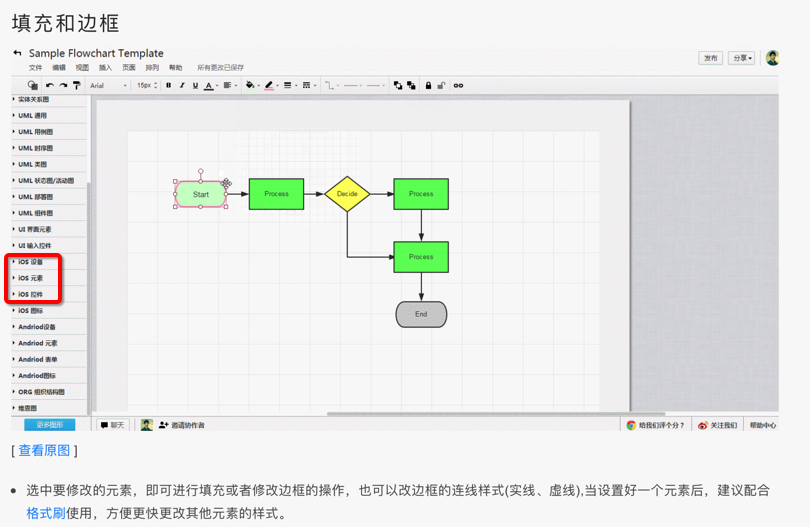Open the line width dropdown
The image size is (810, 527).
click(290, 85)
